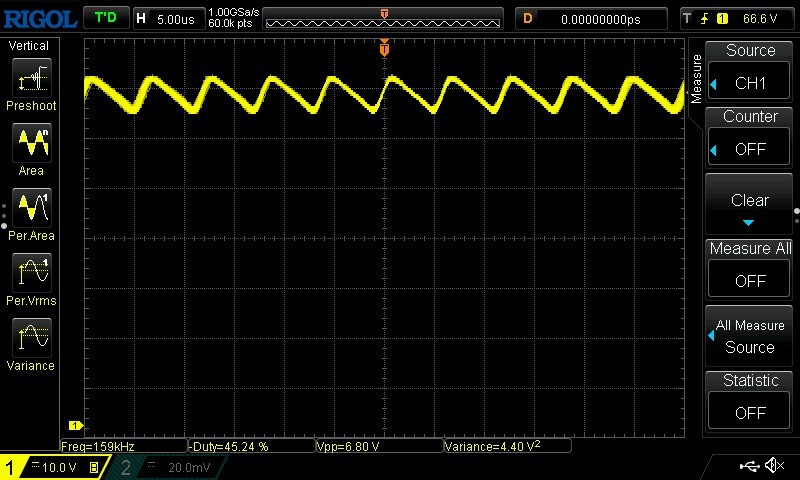Toggle Statistic OFF
Screen dimensions: 800x480
pyautogui.click(x=749, y=412)
